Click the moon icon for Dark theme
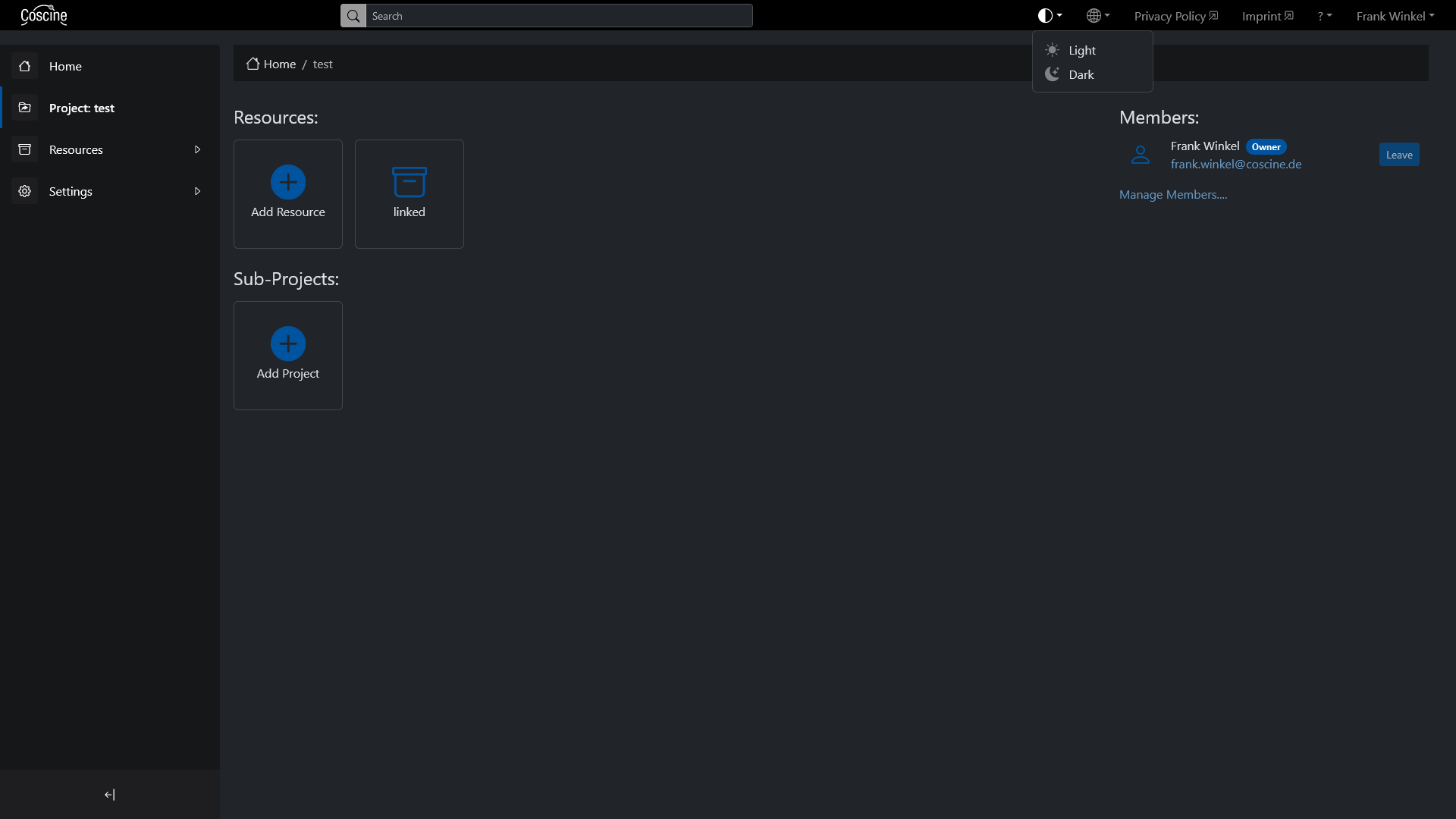Screen dimensions: 1456x819 pyautogui.click(x=1052, y=74)
